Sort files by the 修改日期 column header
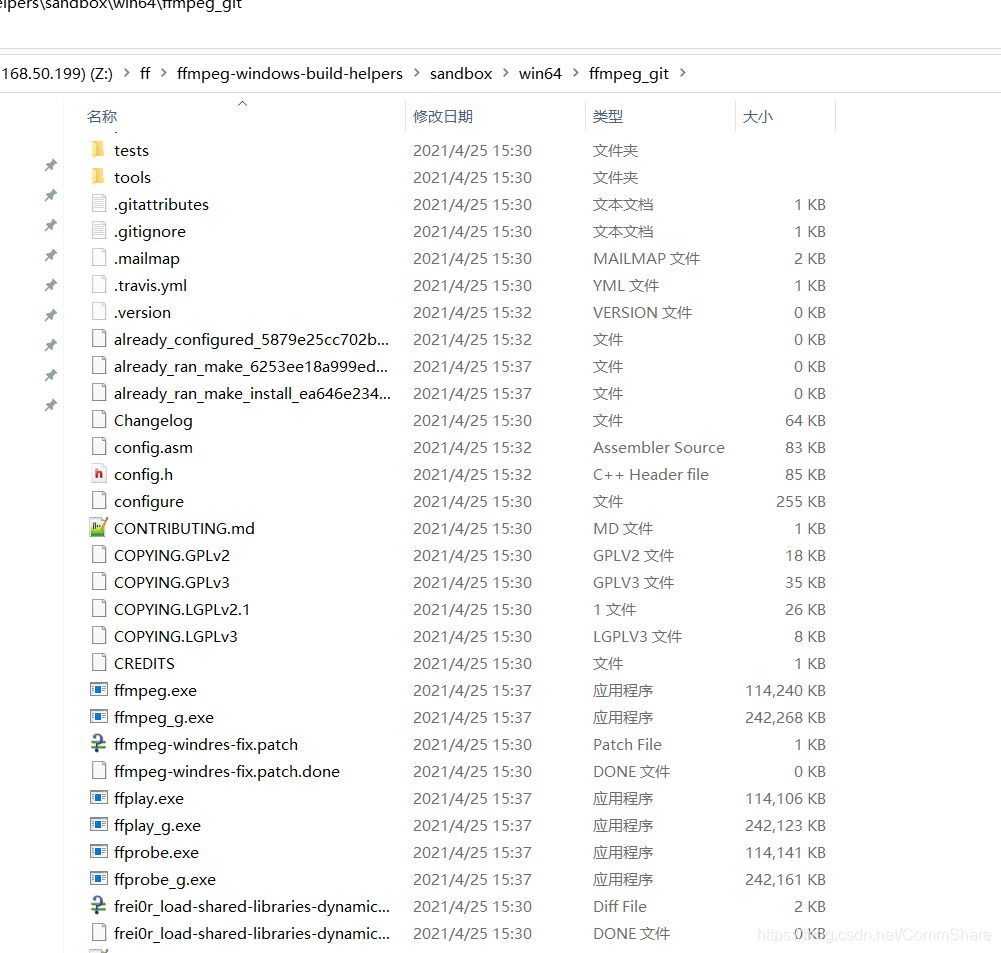 click(x=443, y=117)
